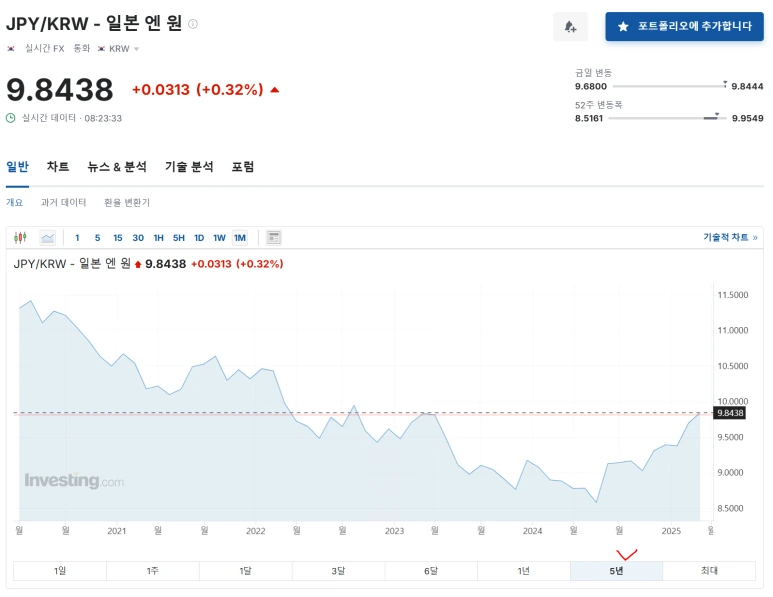Click the 52-week range slider bar
Viewport: 773px width, 597px height.
tap(667, 118)
